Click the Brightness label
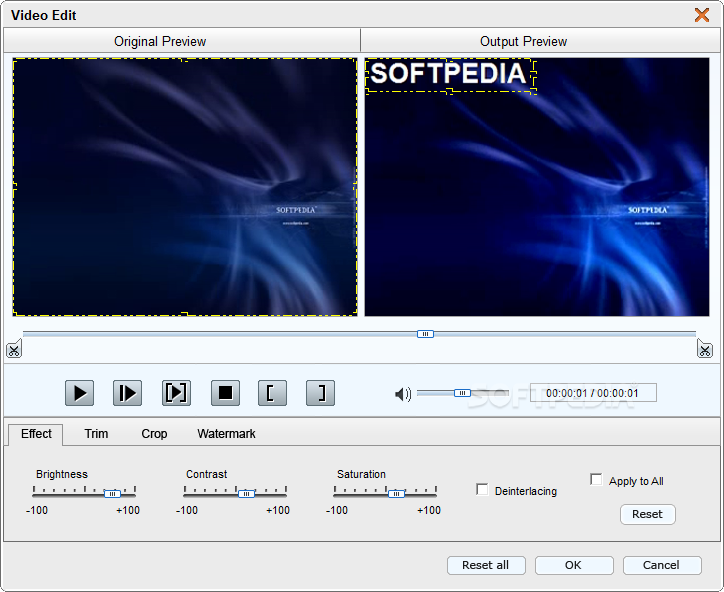The height and width of the screenshot is (592, 724). click(x=62, y=474)
